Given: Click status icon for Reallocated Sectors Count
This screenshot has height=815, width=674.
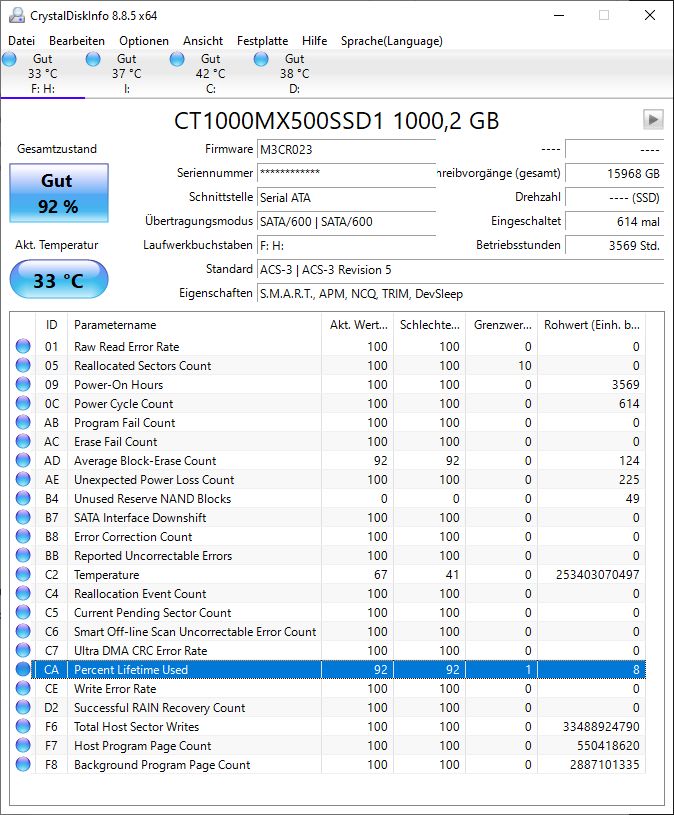Looking at the screenshot, I should (x=23, y=365).
